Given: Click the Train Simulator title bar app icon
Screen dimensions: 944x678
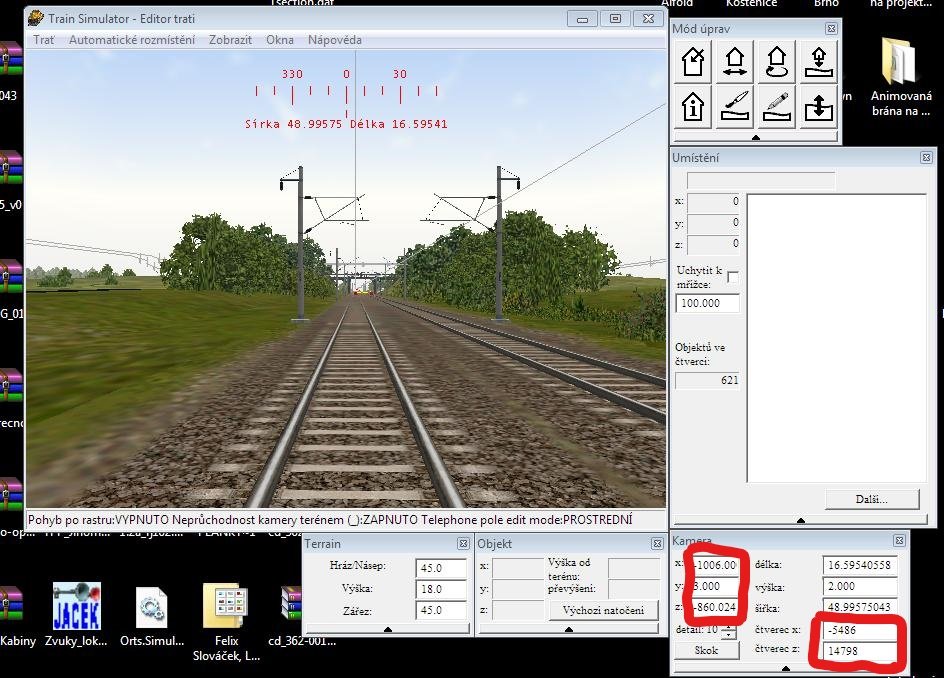Looking at the screenshot, I should click(x=36, y=18).
